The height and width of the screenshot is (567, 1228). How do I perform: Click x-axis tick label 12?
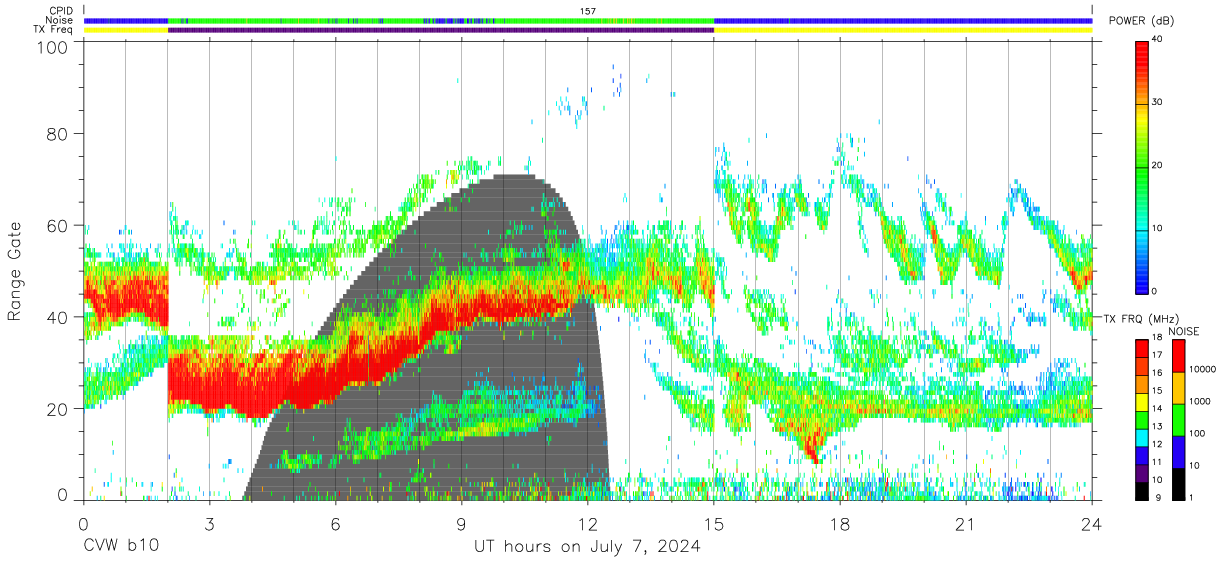(x=587, y=525)
